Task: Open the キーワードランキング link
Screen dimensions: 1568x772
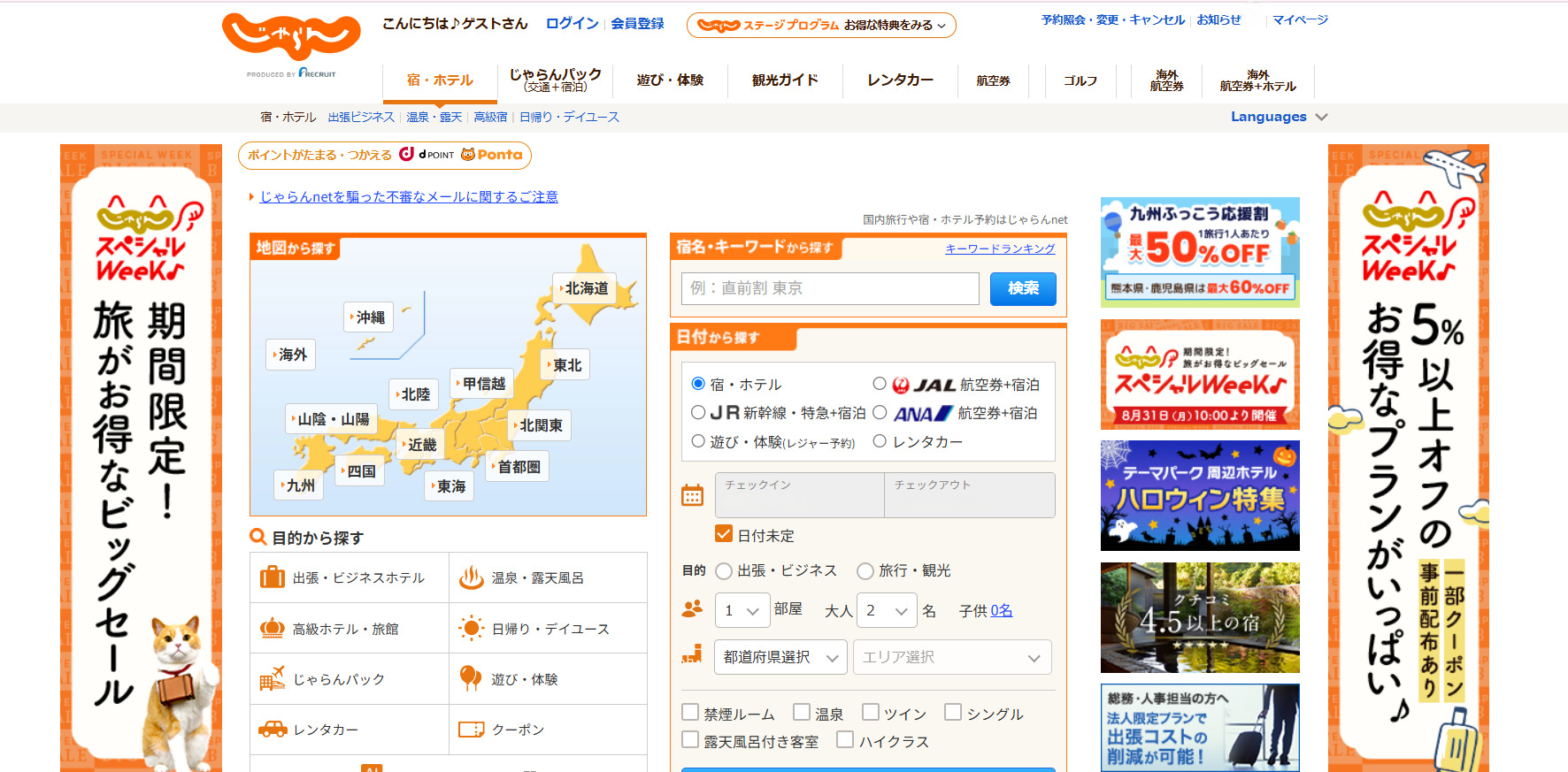Action: click(x=1000, y=248)
